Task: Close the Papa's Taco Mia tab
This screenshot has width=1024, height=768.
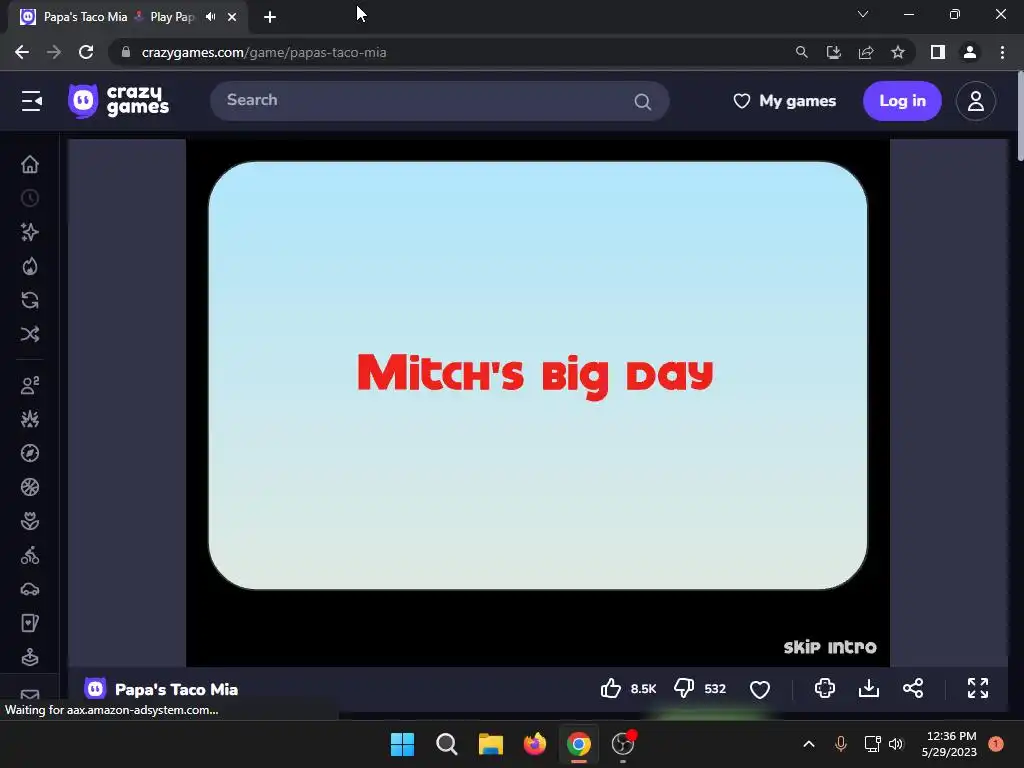Action: (x=232, y=17)
